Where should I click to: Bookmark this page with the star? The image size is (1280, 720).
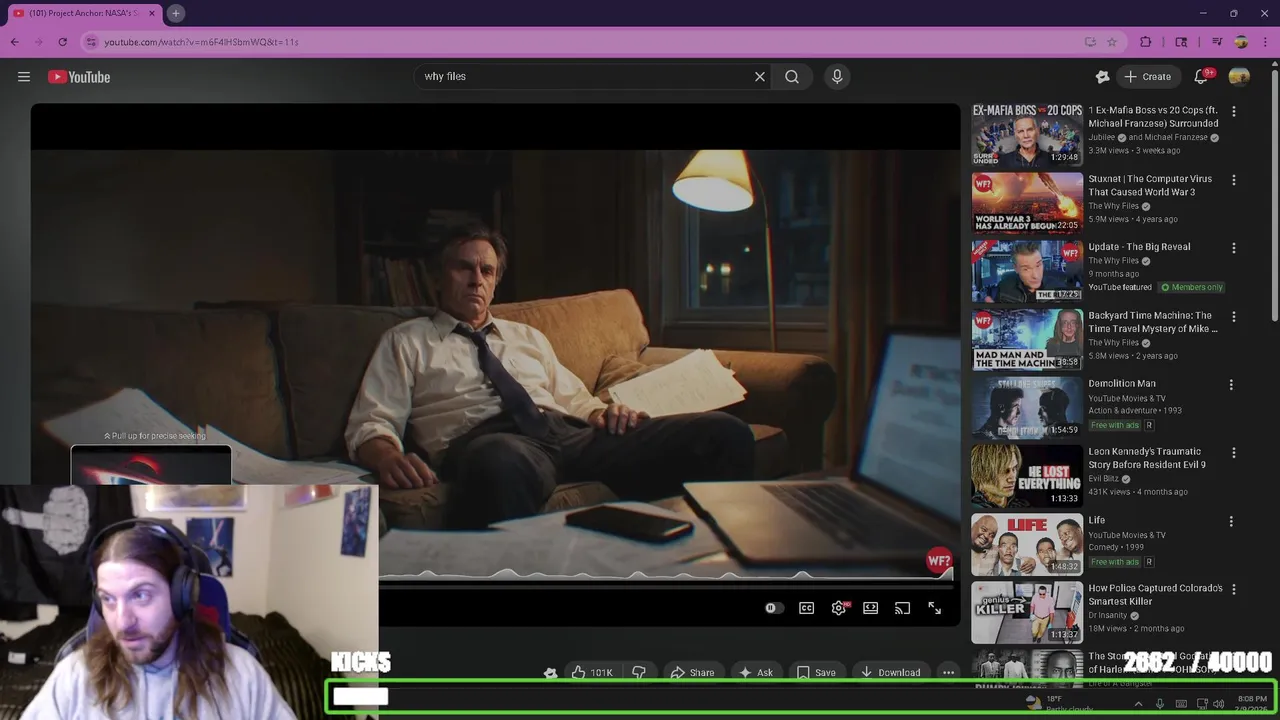point(1112,42)
